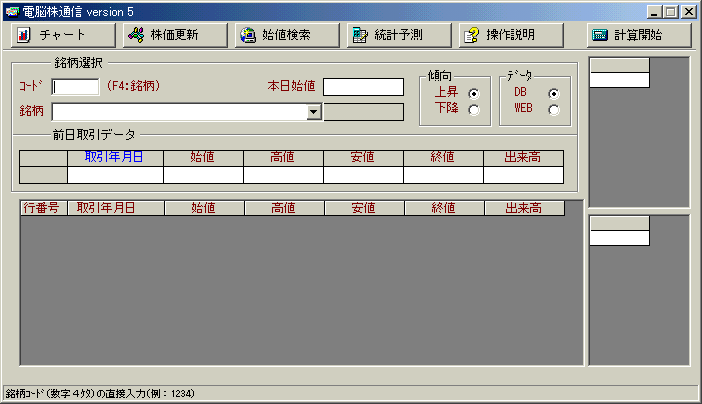Click the 行番号 column header
This screenshot has width=702, height=404.
point(43,208)
